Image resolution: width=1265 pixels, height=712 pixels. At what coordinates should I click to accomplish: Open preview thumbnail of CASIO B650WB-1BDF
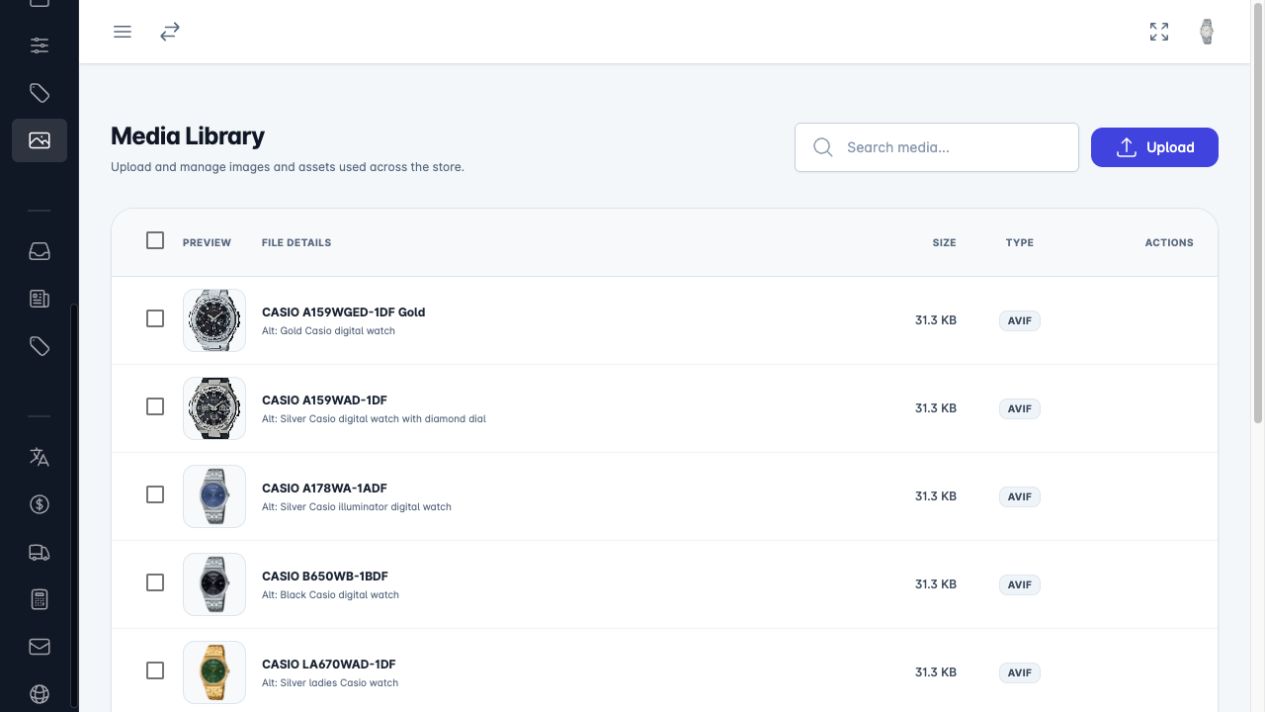pos(214,584)
